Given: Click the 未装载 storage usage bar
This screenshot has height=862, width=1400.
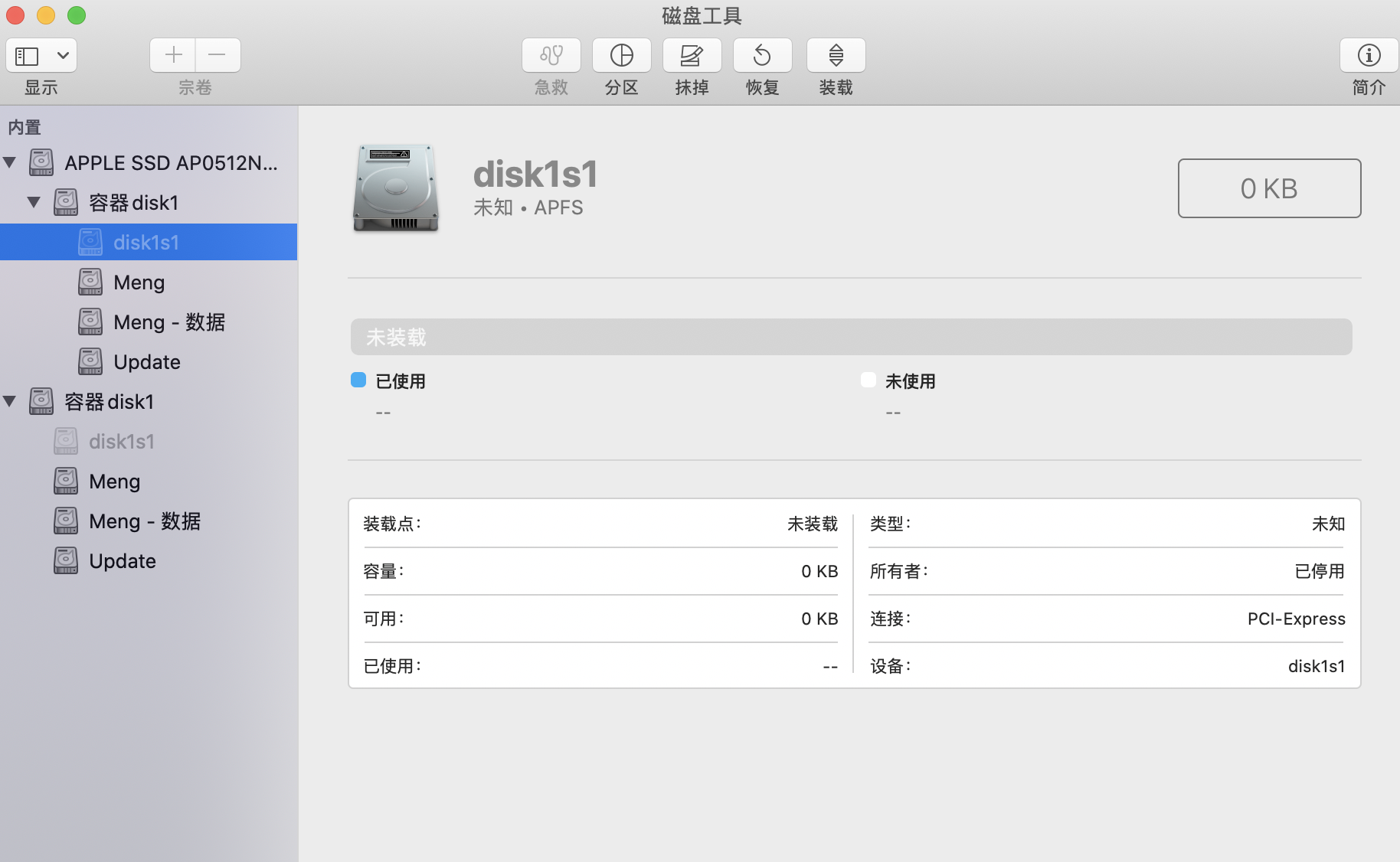Looking at the screenshot, I should tap(850, 337).
